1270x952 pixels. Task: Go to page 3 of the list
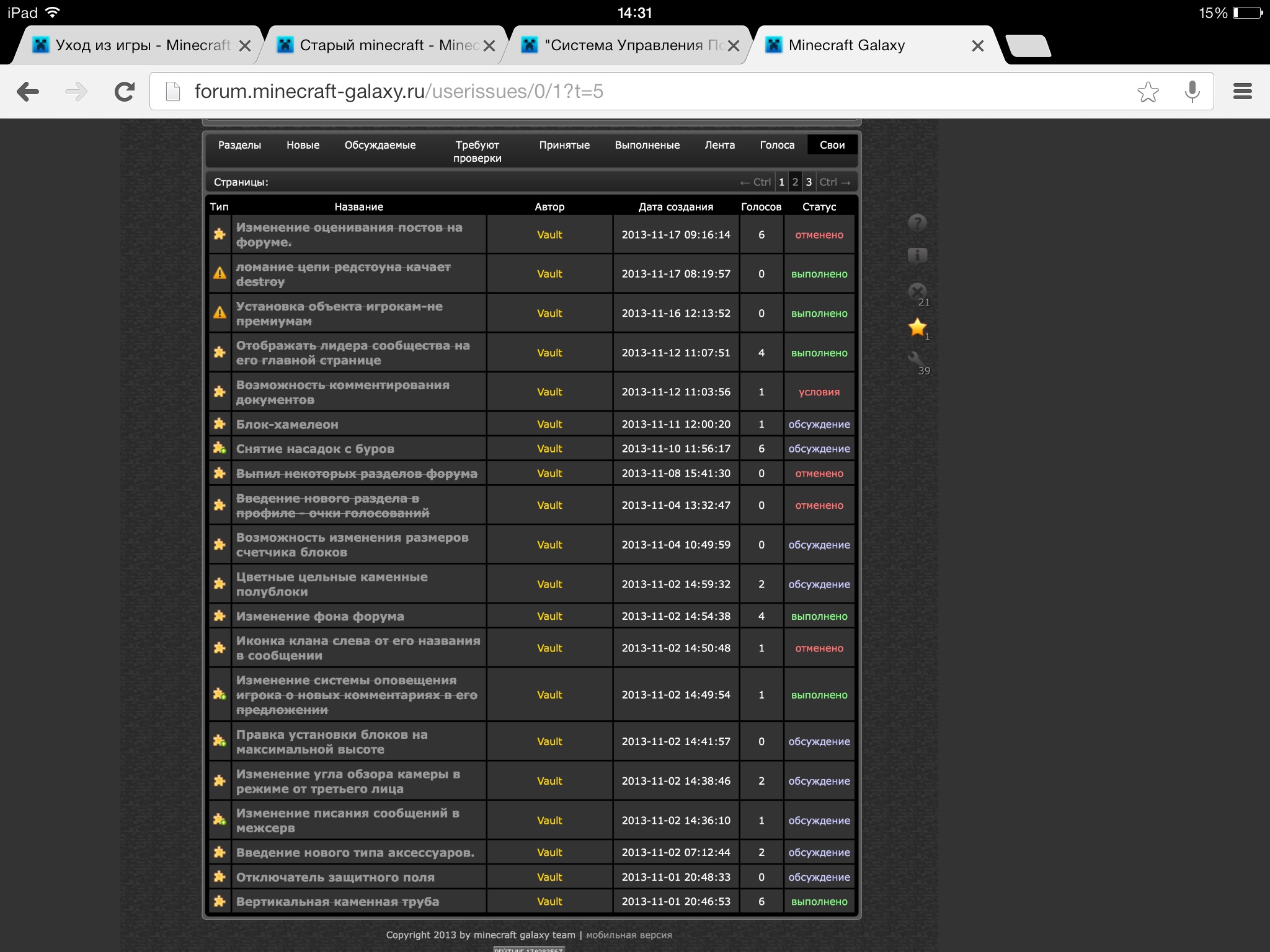(x=809, y=182)
